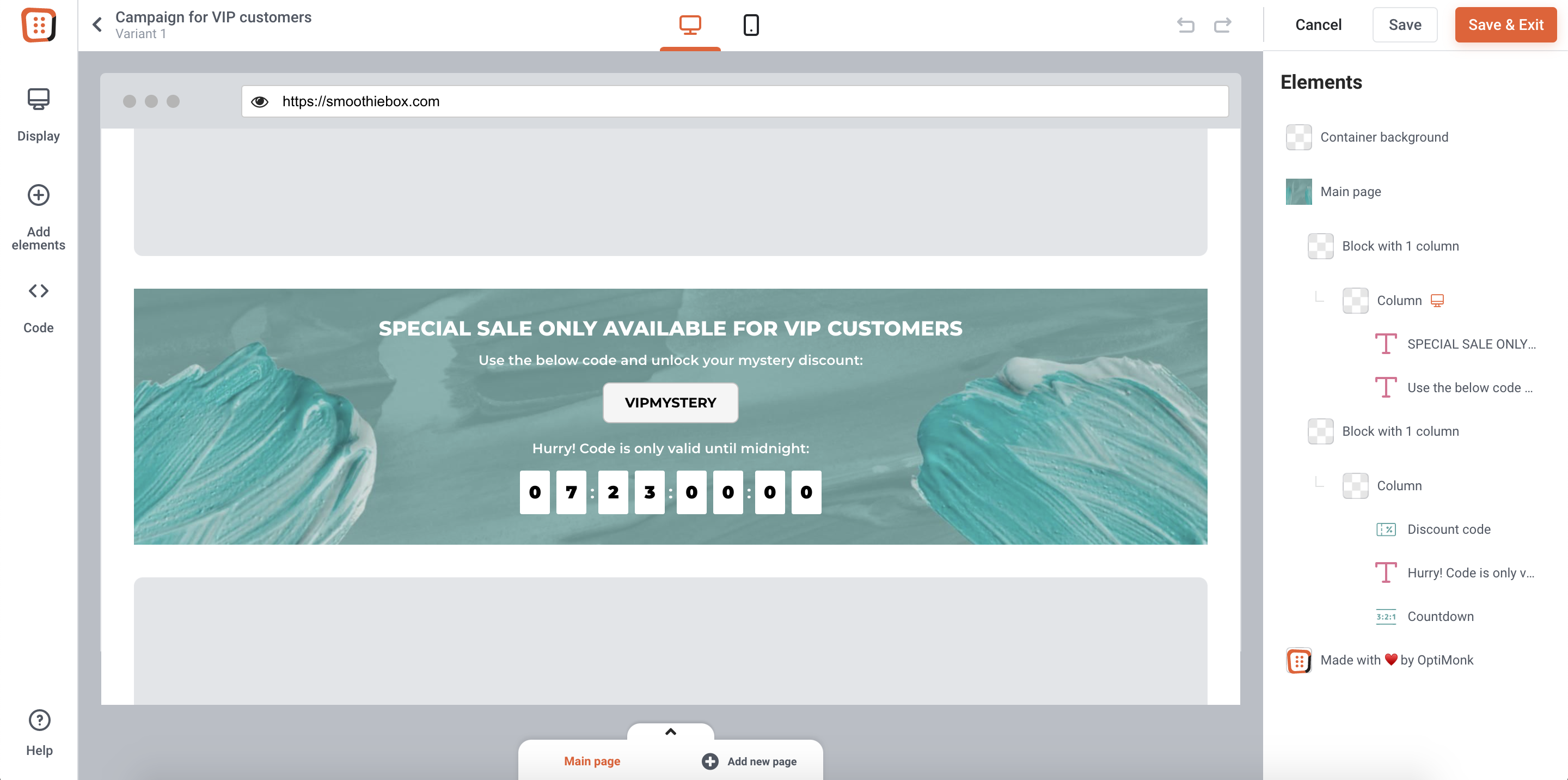This screenshot has width=1568, height=780.
Task: Switch to the Main page tab
Action: [x=592, y=761]
